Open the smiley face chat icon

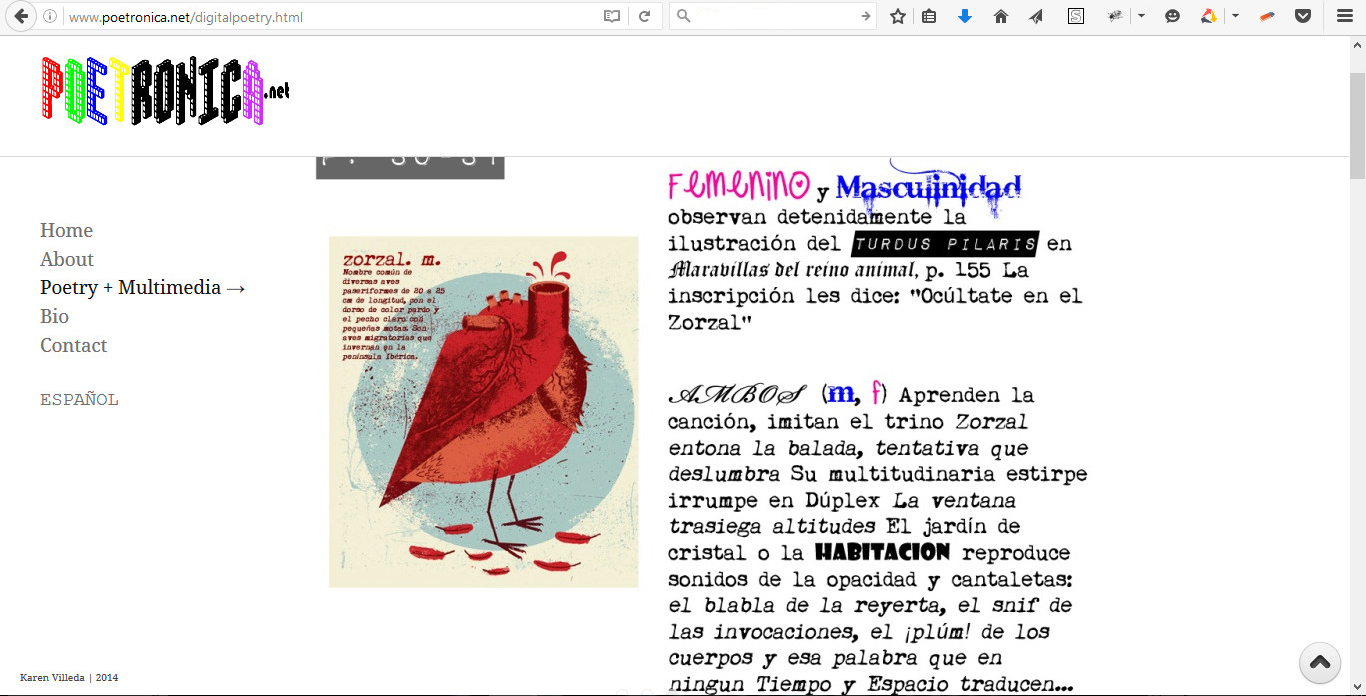(1173, 17)
